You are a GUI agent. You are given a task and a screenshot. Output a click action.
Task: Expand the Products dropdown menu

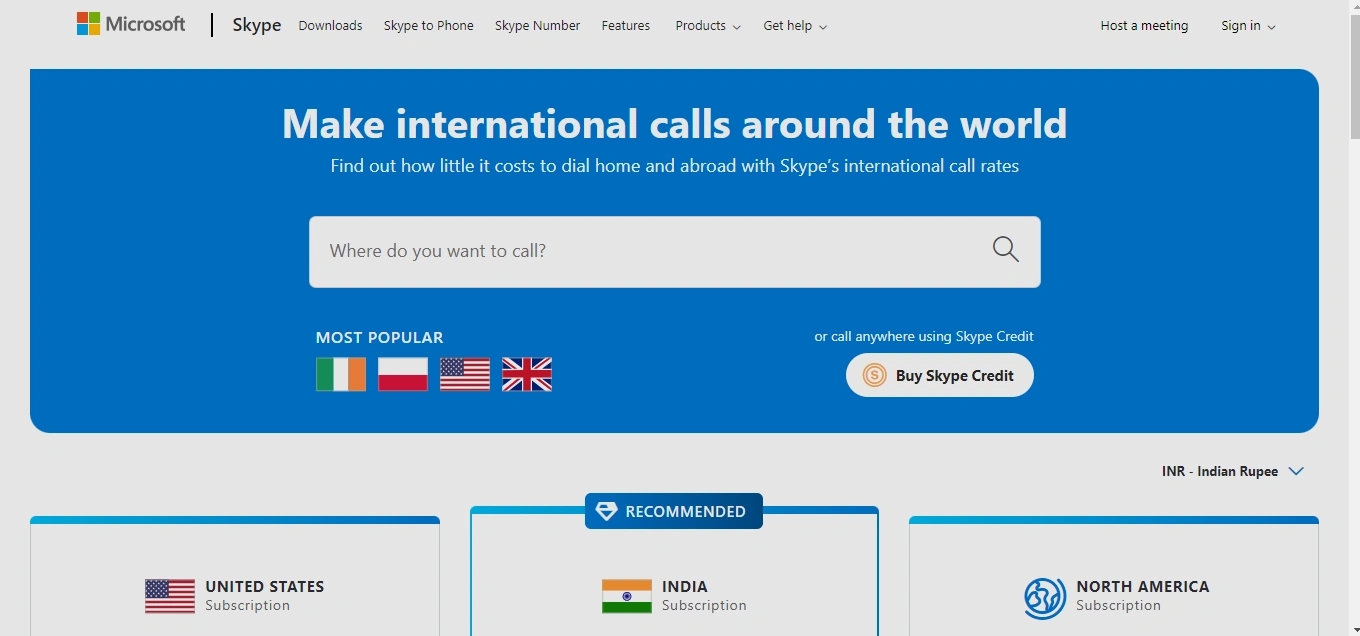(707, 26)
